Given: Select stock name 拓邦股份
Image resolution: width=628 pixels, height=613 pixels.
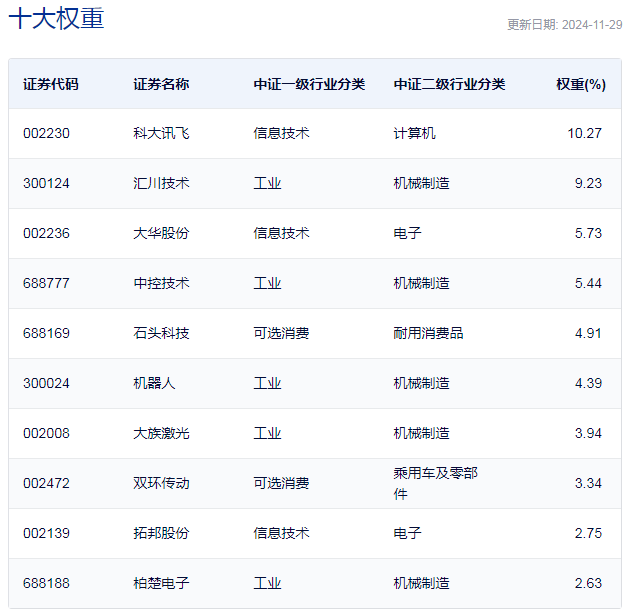Looking at the screenshot, I should [x=161, y=534].
